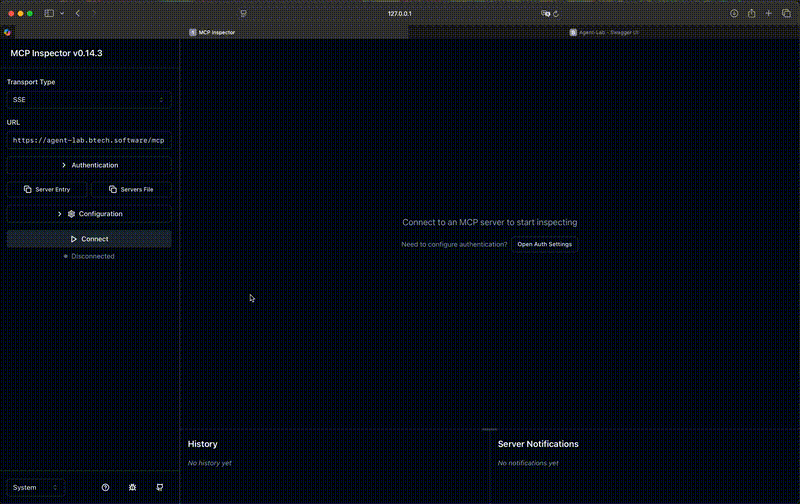Viewport: 800px width, 504px height.
Task: Show the Safari tab overview
Action: click(x=786, y=13)
